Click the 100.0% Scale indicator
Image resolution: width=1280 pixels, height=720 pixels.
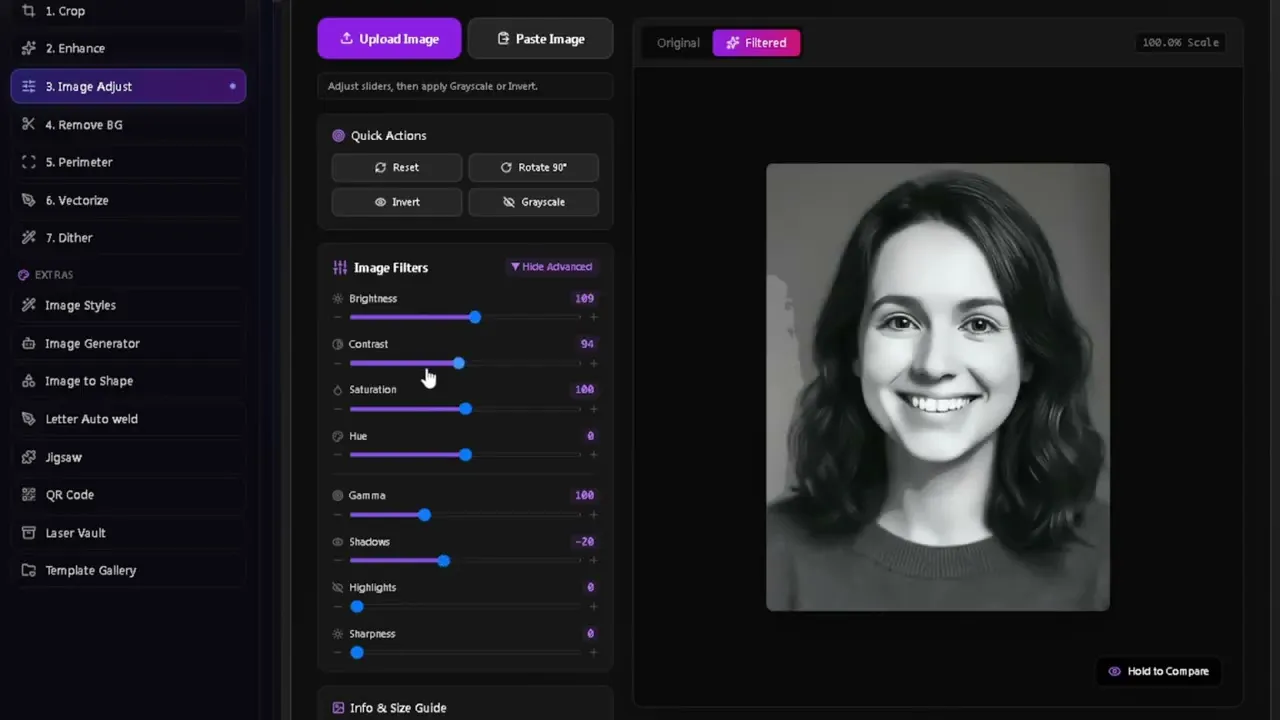tap(1181, 42)
